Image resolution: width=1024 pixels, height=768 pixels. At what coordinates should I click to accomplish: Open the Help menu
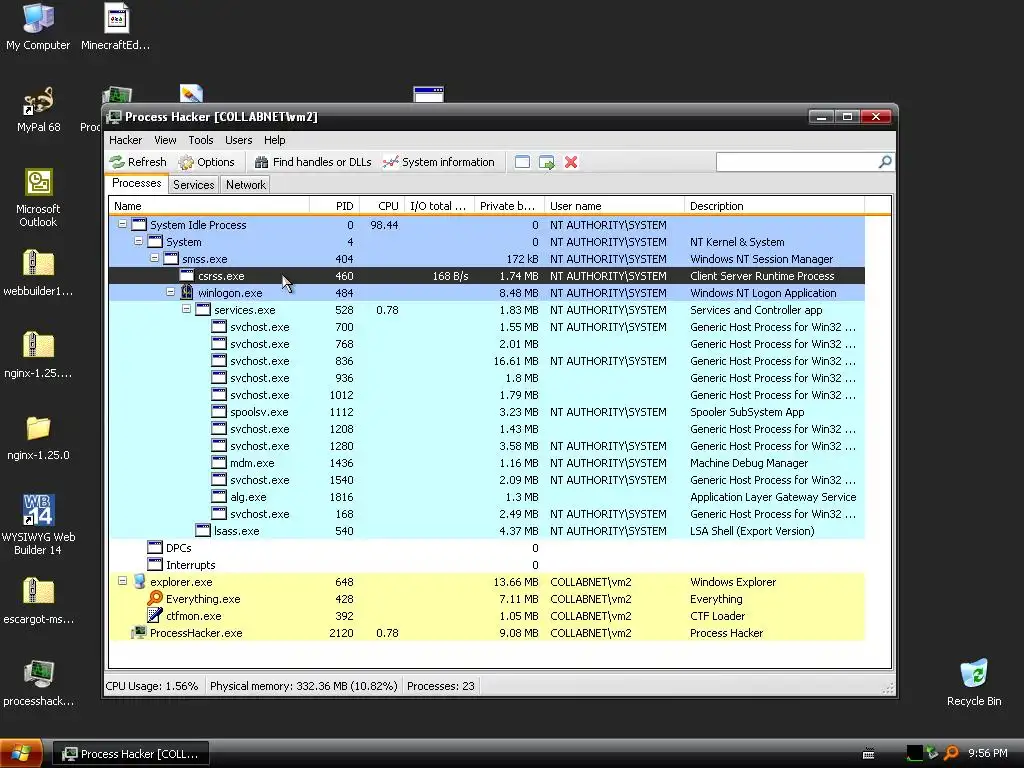pos(274,140)
